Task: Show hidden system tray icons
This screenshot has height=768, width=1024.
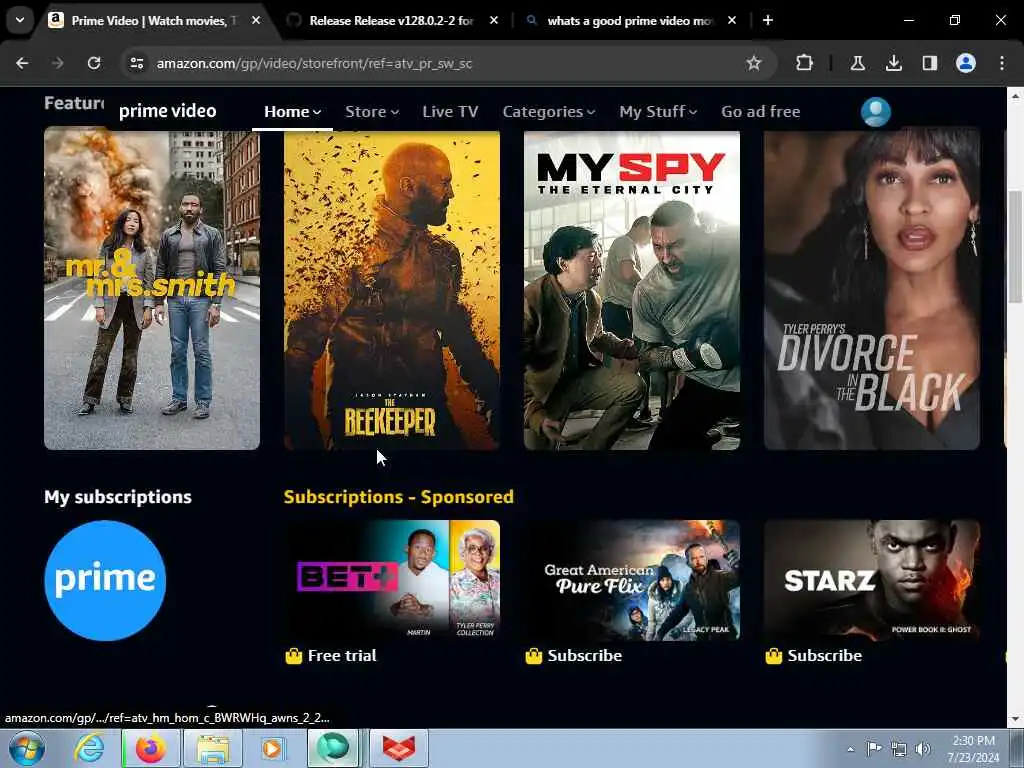Action: tap(850, 749)
